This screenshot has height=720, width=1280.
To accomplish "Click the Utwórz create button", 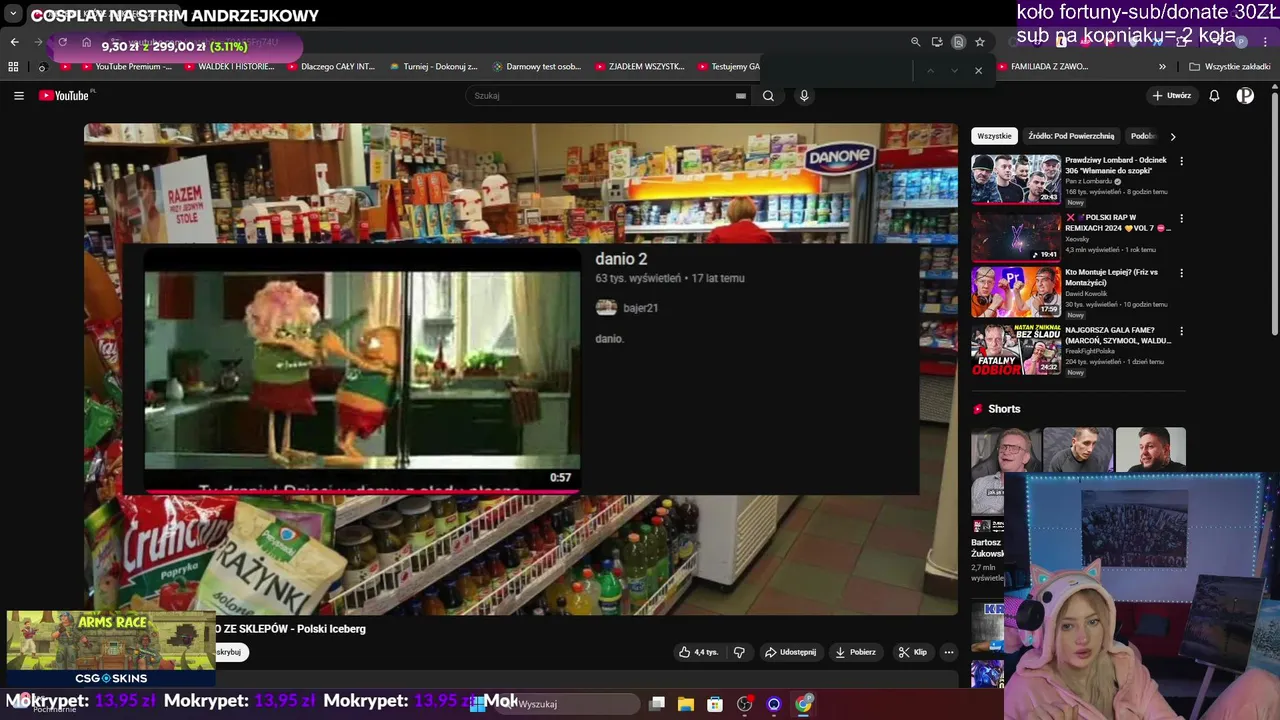I will pyautogui.click(x=1172, y=96).
